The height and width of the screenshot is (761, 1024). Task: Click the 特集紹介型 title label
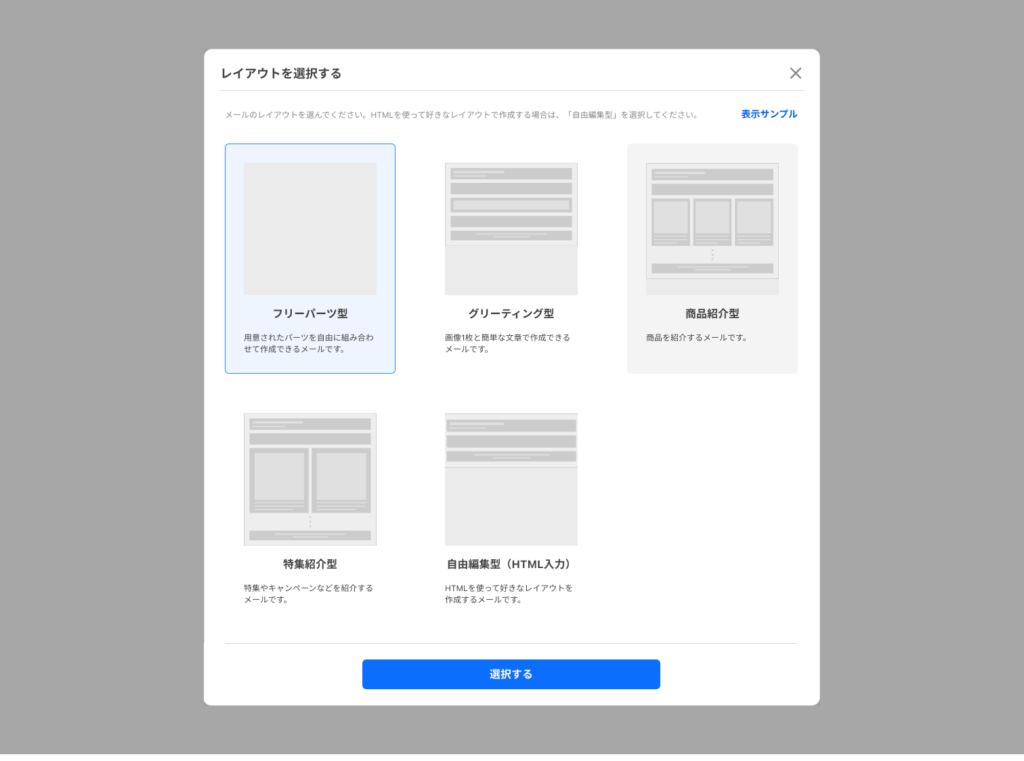tap(310, 564)
